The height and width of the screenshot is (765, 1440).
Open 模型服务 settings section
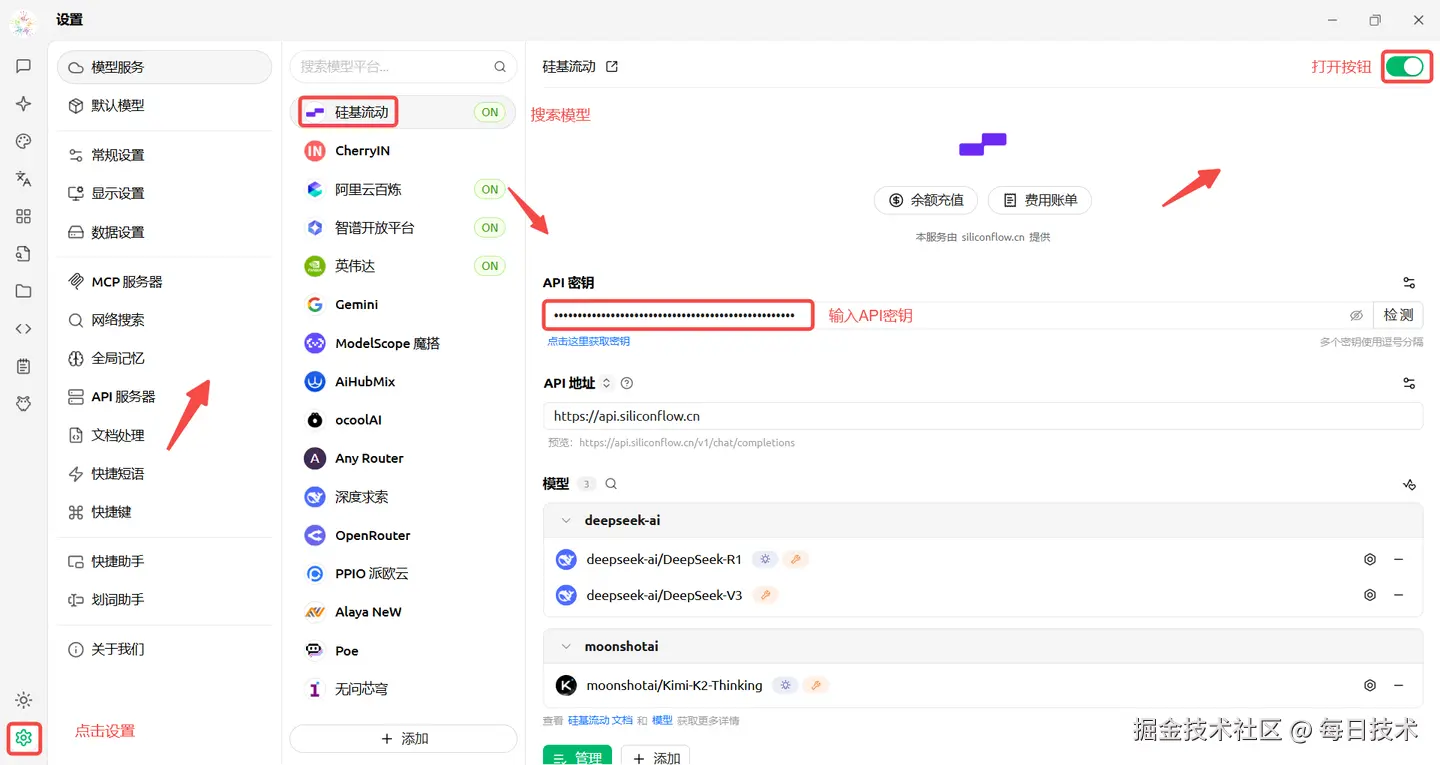164,67
